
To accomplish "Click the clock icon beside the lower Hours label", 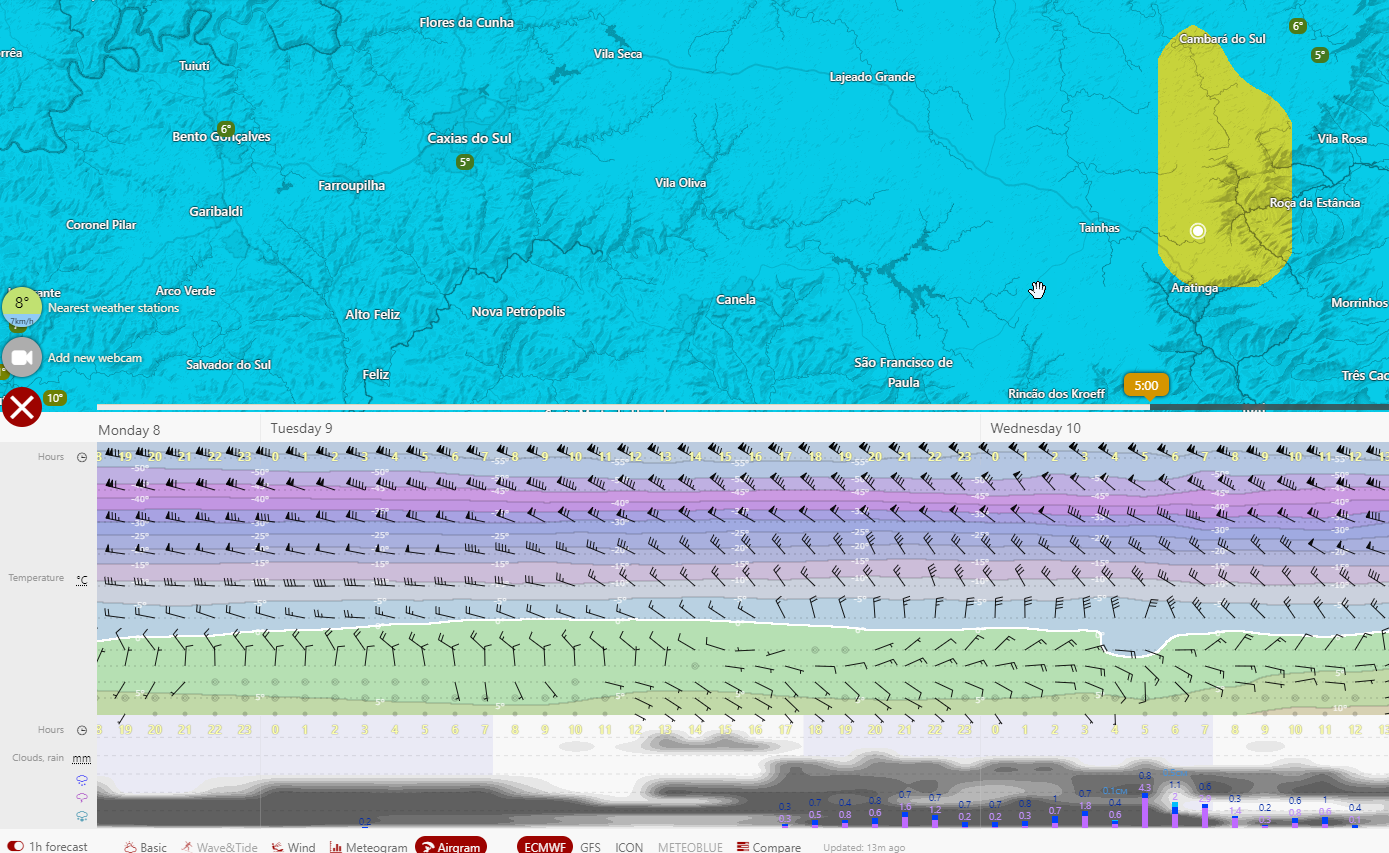I will [82, 730].
